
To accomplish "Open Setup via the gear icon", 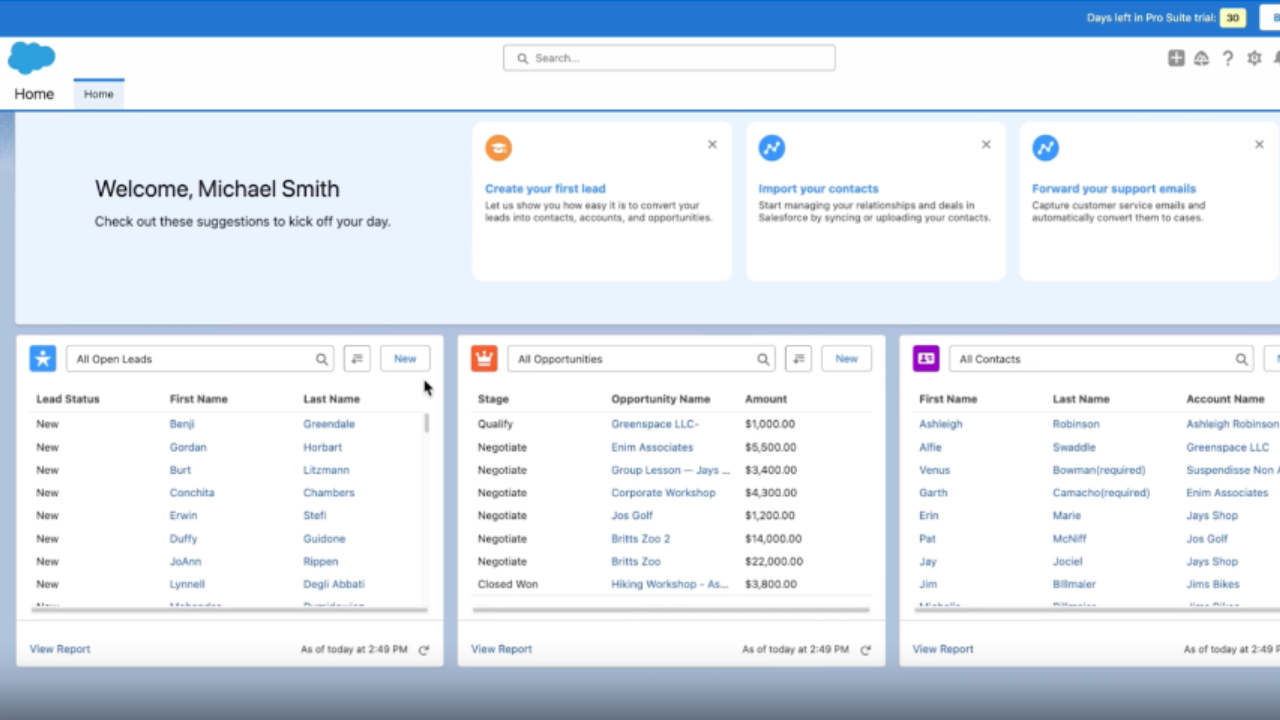I will [1254, 58].
